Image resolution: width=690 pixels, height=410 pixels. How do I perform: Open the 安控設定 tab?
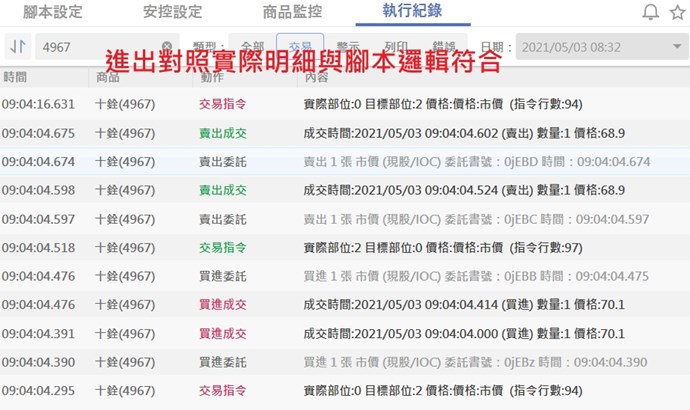[173, 12]
